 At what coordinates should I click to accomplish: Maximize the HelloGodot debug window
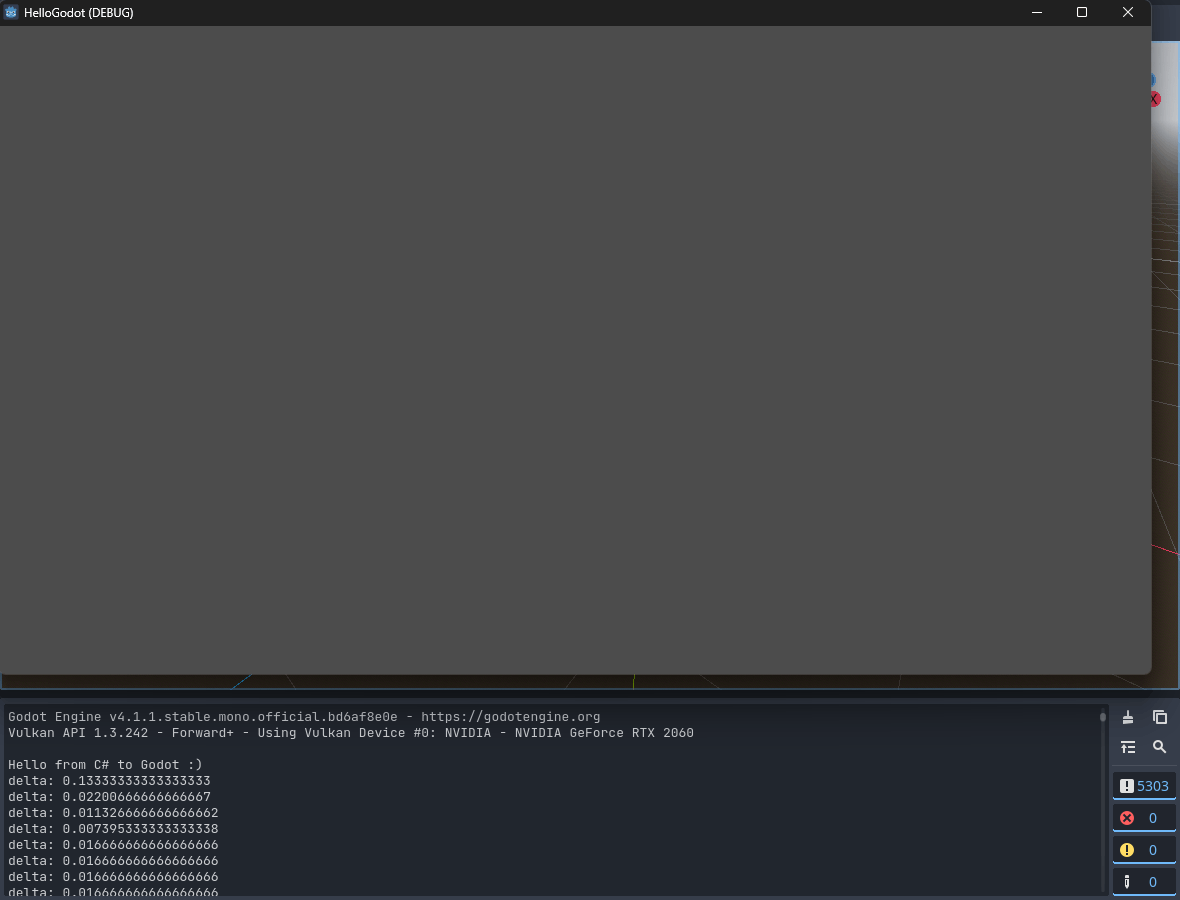tap(1081, 12)
